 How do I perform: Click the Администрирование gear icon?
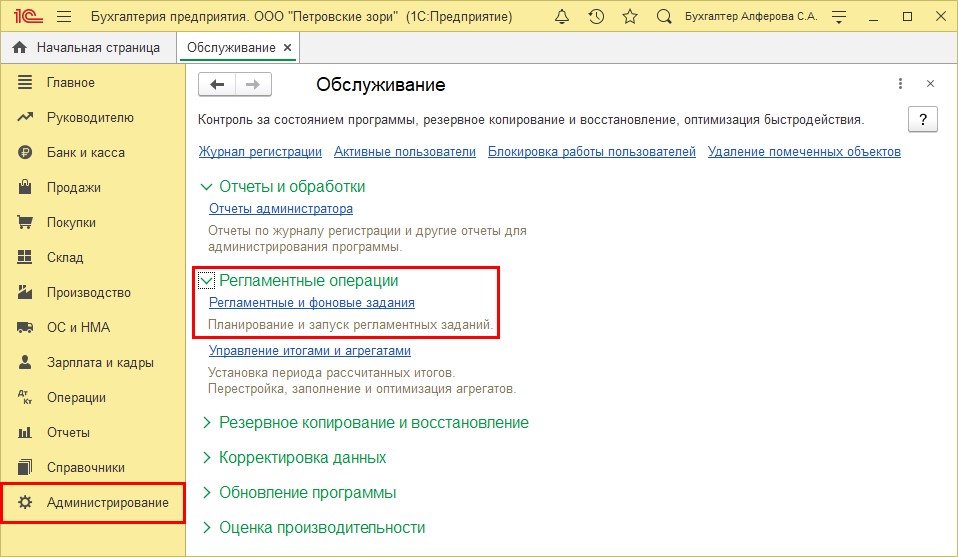point(24,502)
